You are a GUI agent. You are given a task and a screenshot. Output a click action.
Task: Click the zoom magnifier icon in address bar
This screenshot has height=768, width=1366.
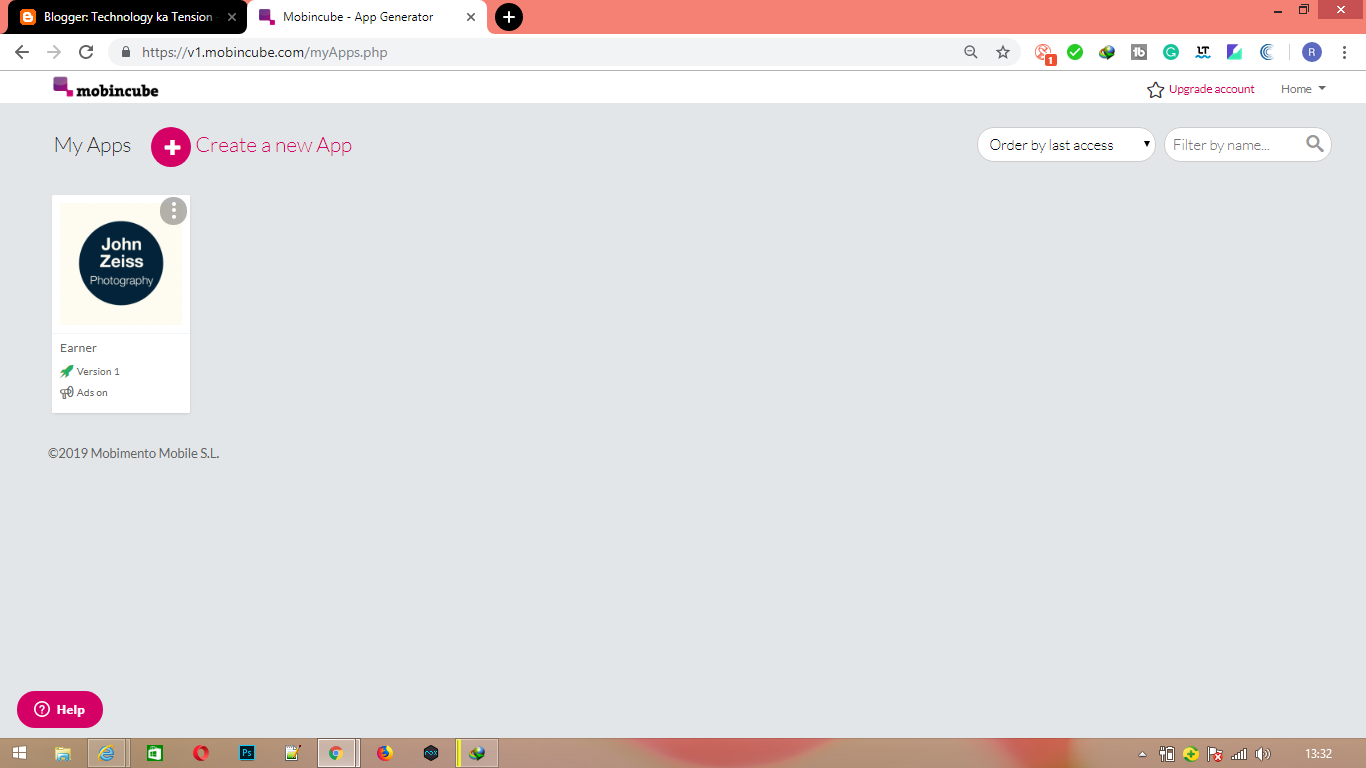click(970, 53)
